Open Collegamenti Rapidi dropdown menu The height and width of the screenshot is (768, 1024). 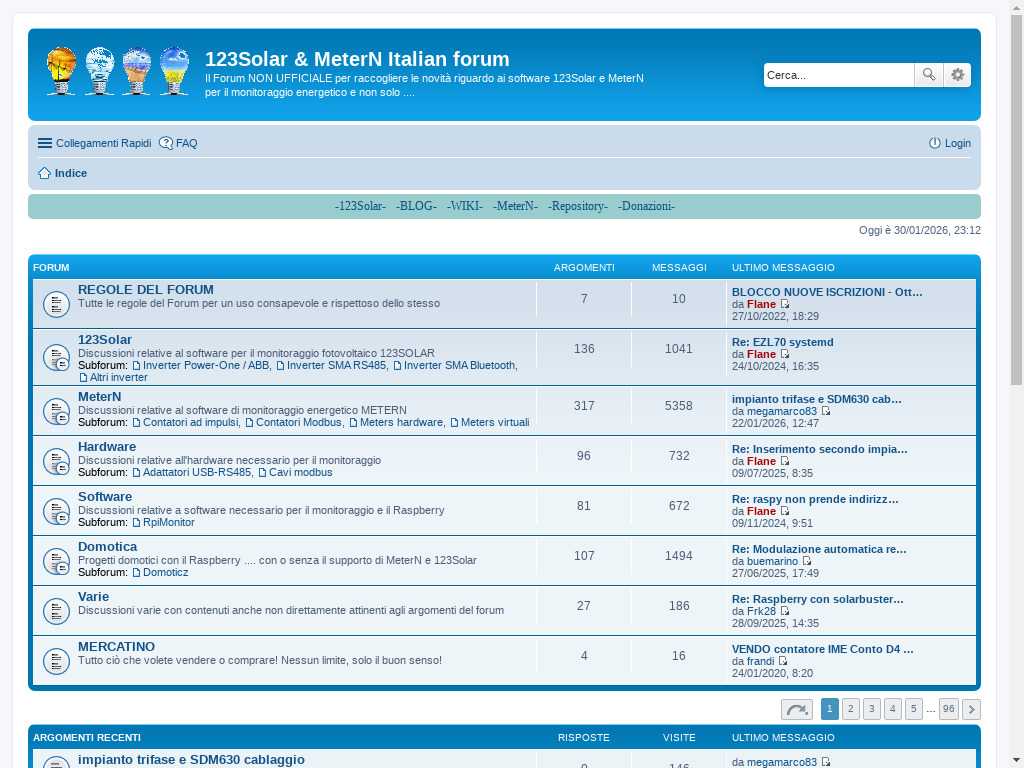click(94, 143)
